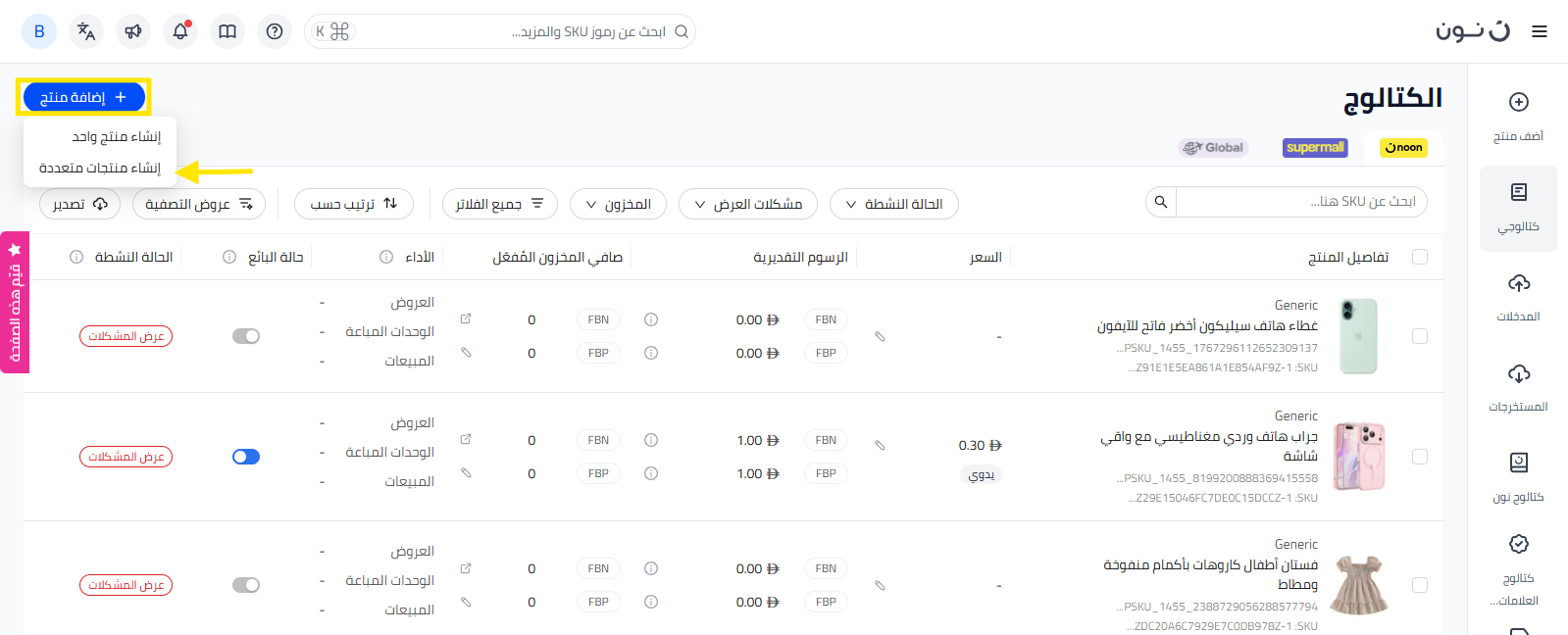1568x635 pixels.
Task: Choose إنشاء منتجات متعددة menu option
Action: 100,168
